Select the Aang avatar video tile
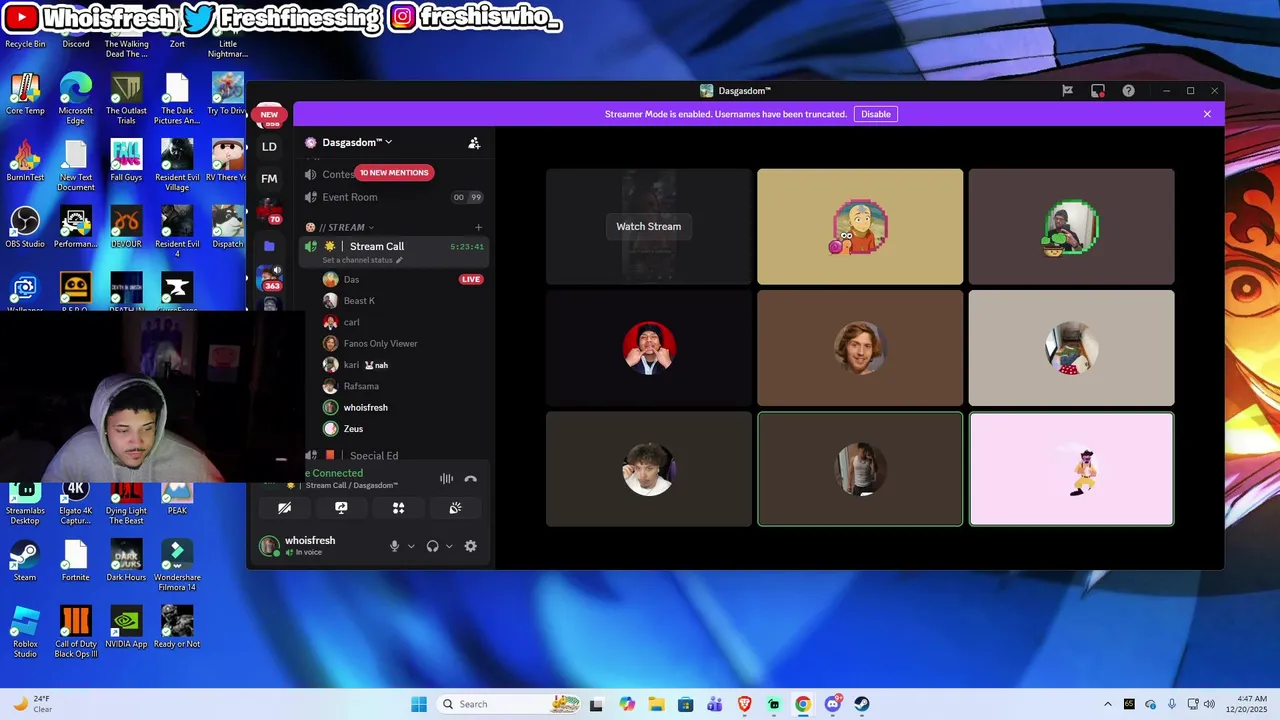This screenshot has height=720, width=1280. tap(860, 226)
